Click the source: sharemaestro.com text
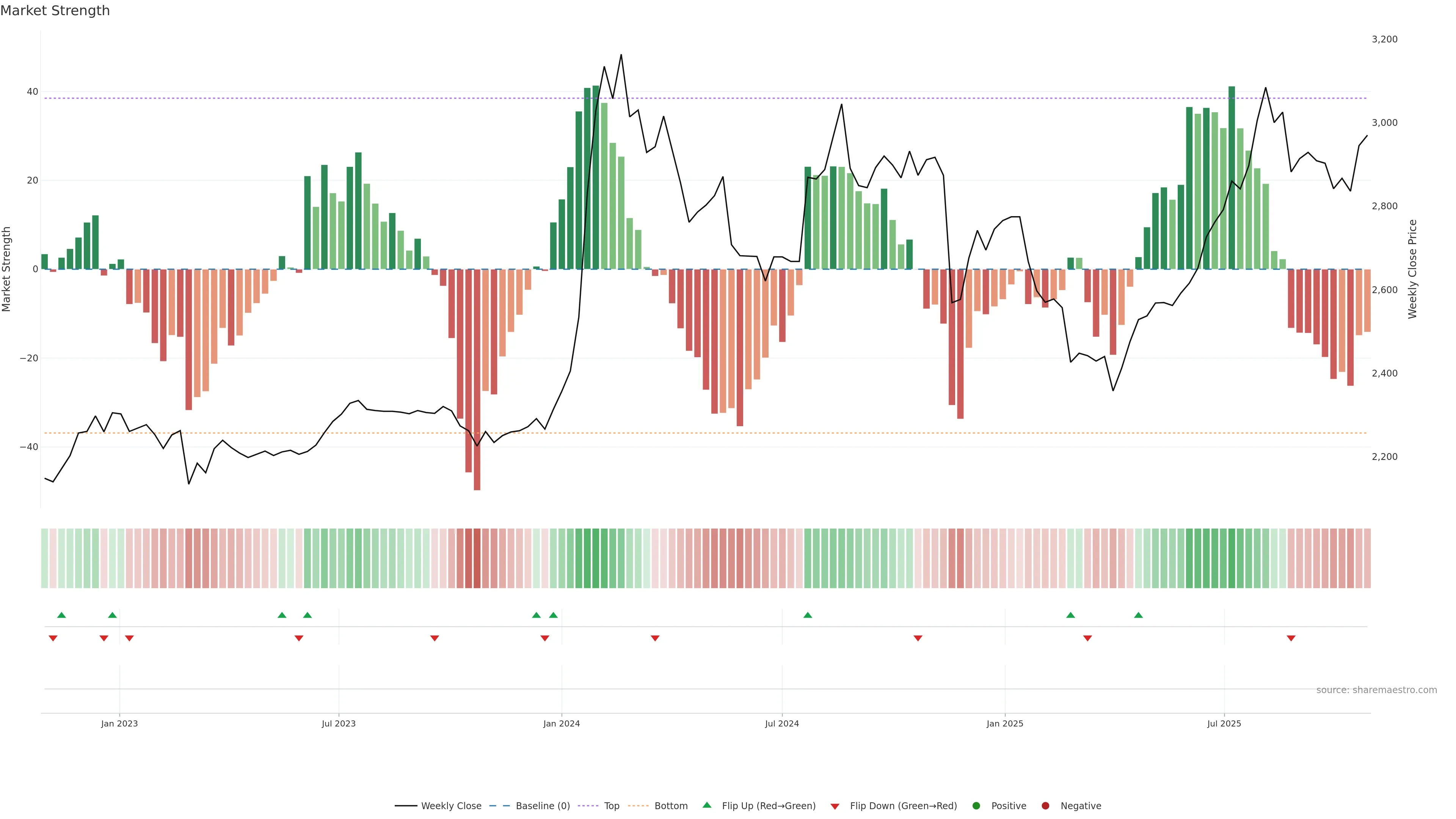This screenshot has width=1456, height=819. [x=1376, y=690]
